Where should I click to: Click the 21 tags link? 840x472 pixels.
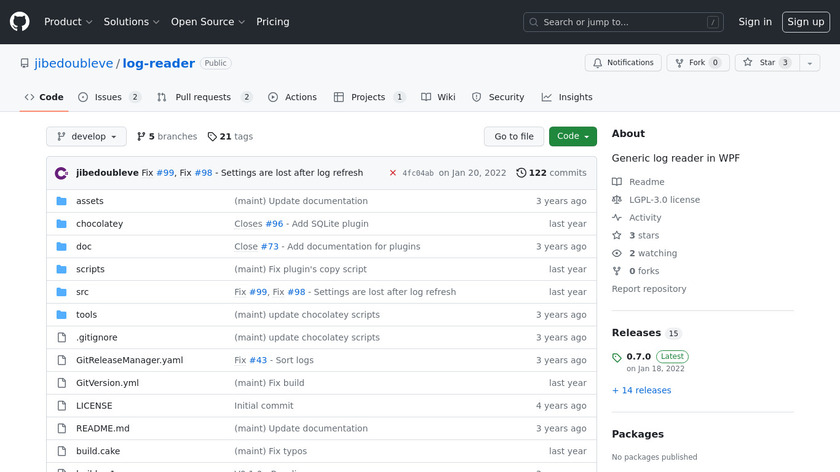coord(230,137)
